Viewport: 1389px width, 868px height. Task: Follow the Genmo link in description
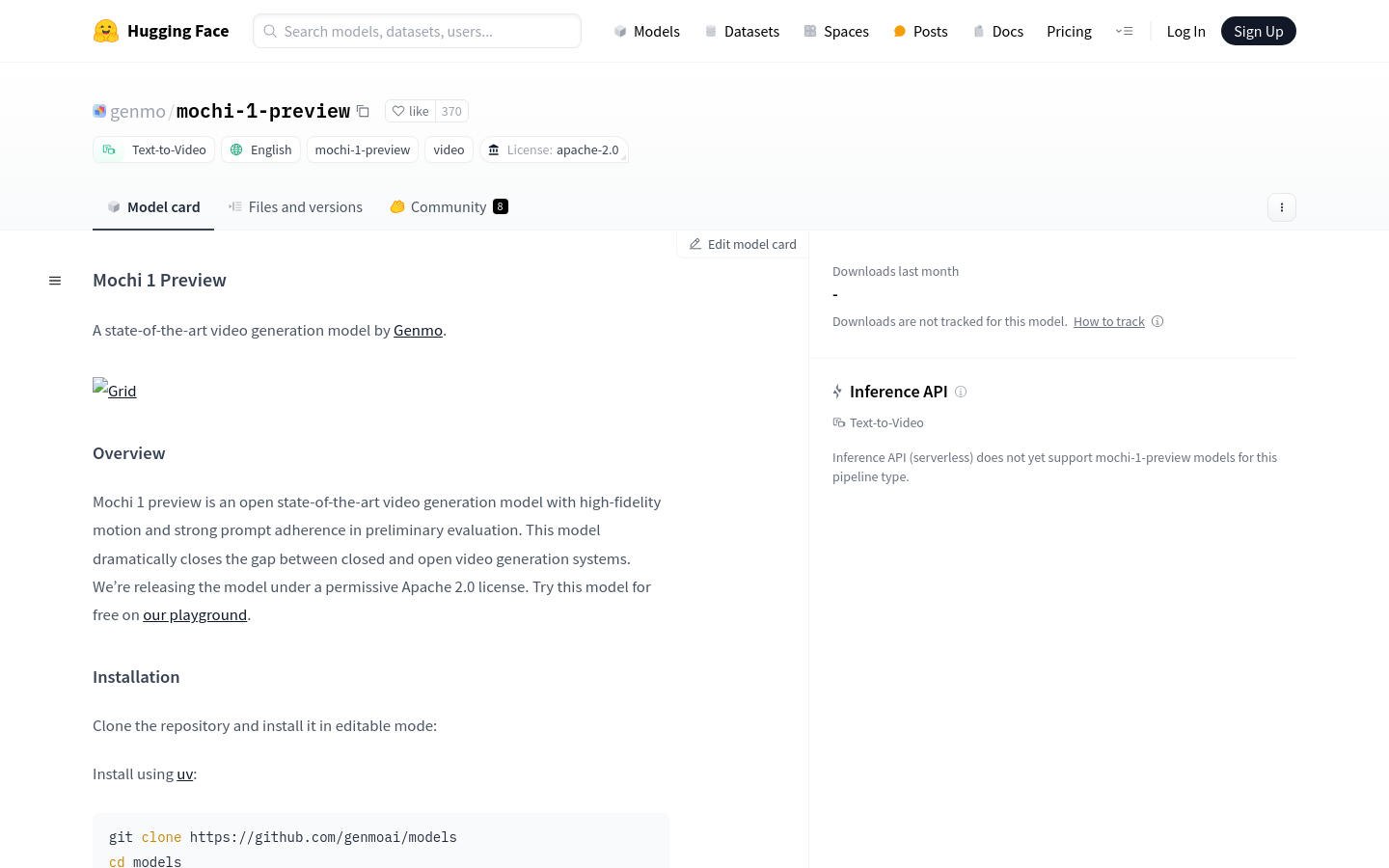[418, 330]
